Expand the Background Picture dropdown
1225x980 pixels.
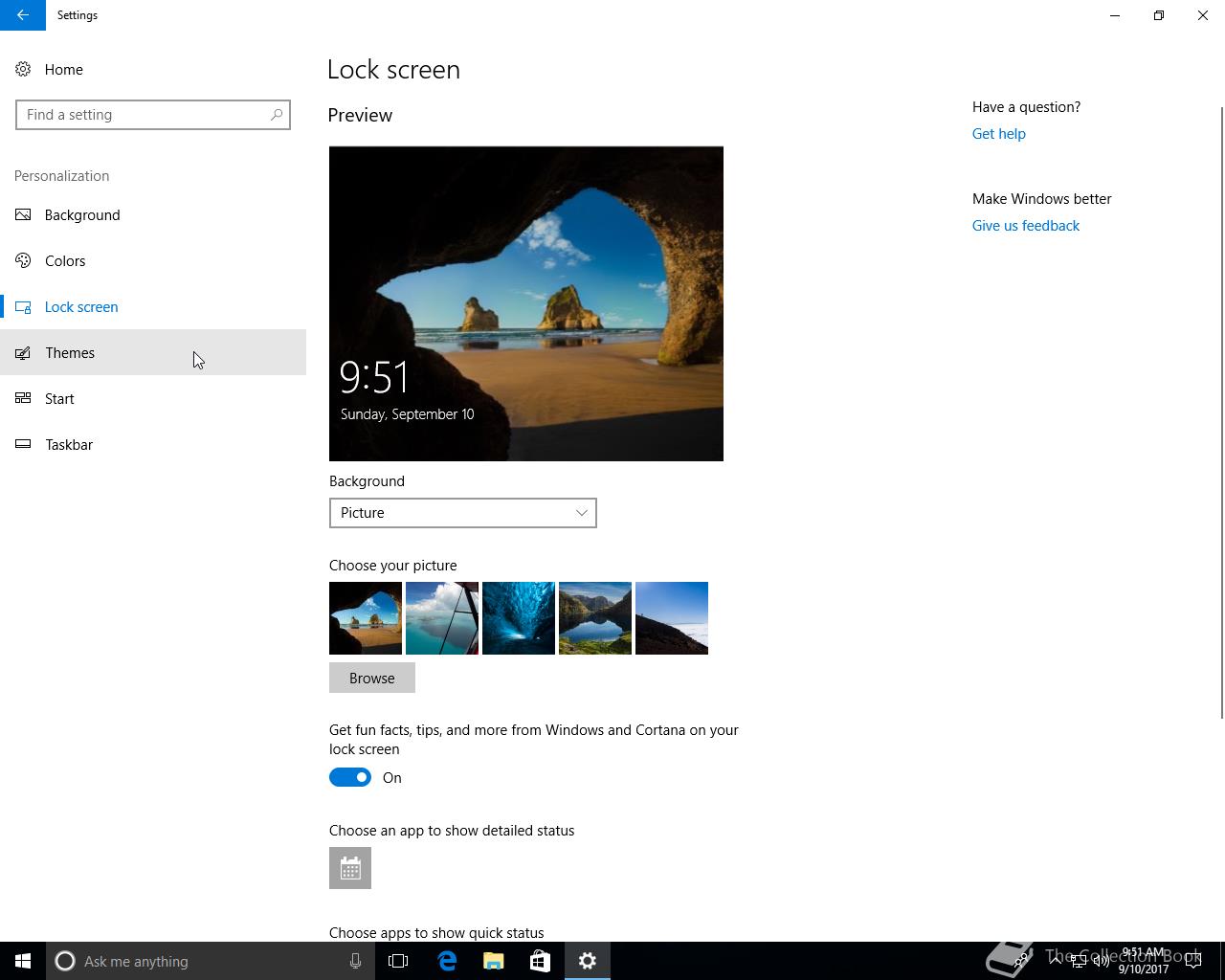(x=463, y=513)
